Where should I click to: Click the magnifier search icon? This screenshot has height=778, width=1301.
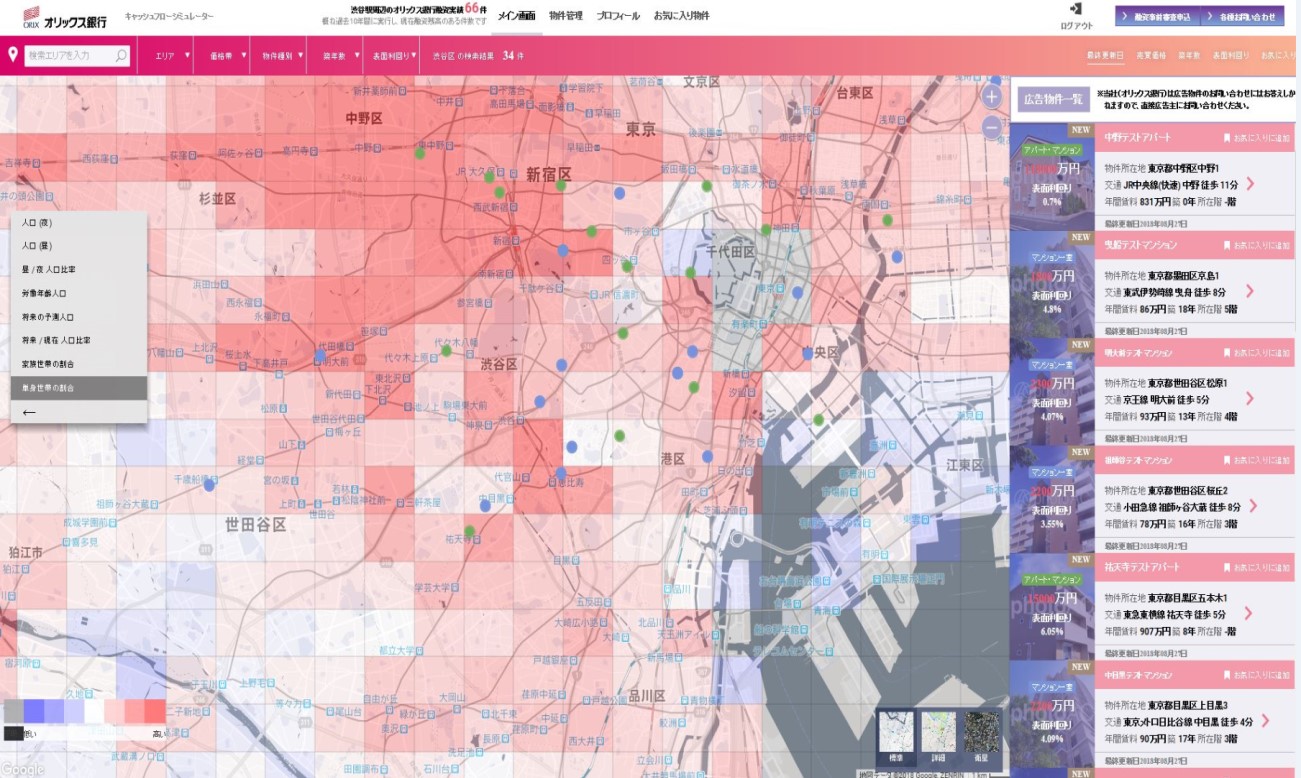(x=121, y=56)
